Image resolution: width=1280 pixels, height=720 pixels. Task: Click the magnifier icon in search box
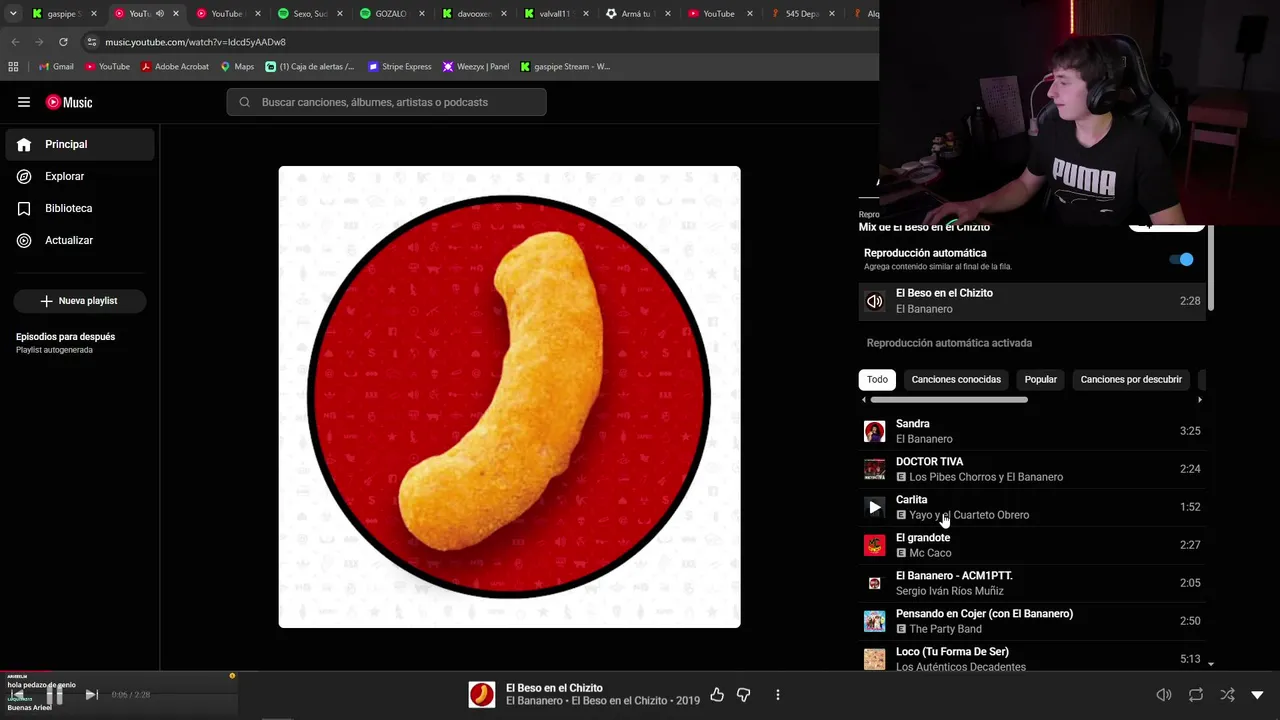coord(244,102)
